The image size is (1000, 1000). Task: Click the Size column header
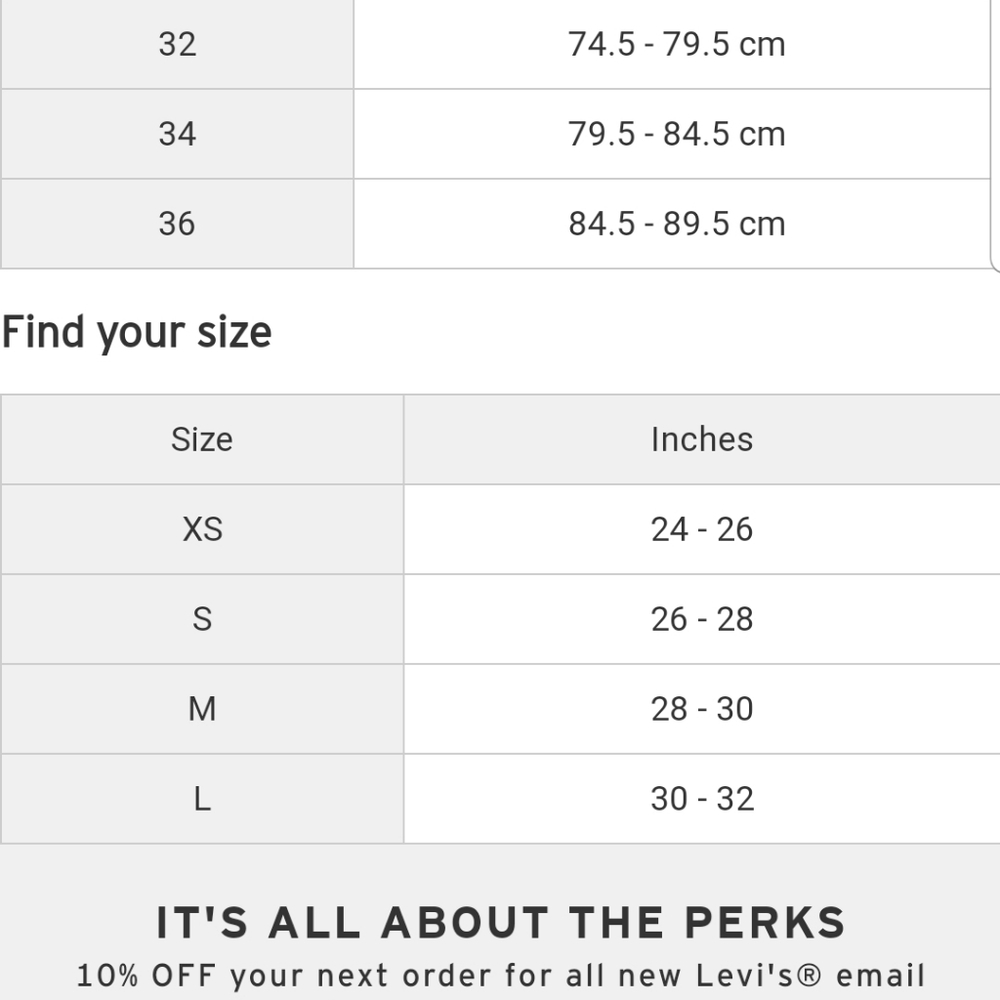pos(202,439)
